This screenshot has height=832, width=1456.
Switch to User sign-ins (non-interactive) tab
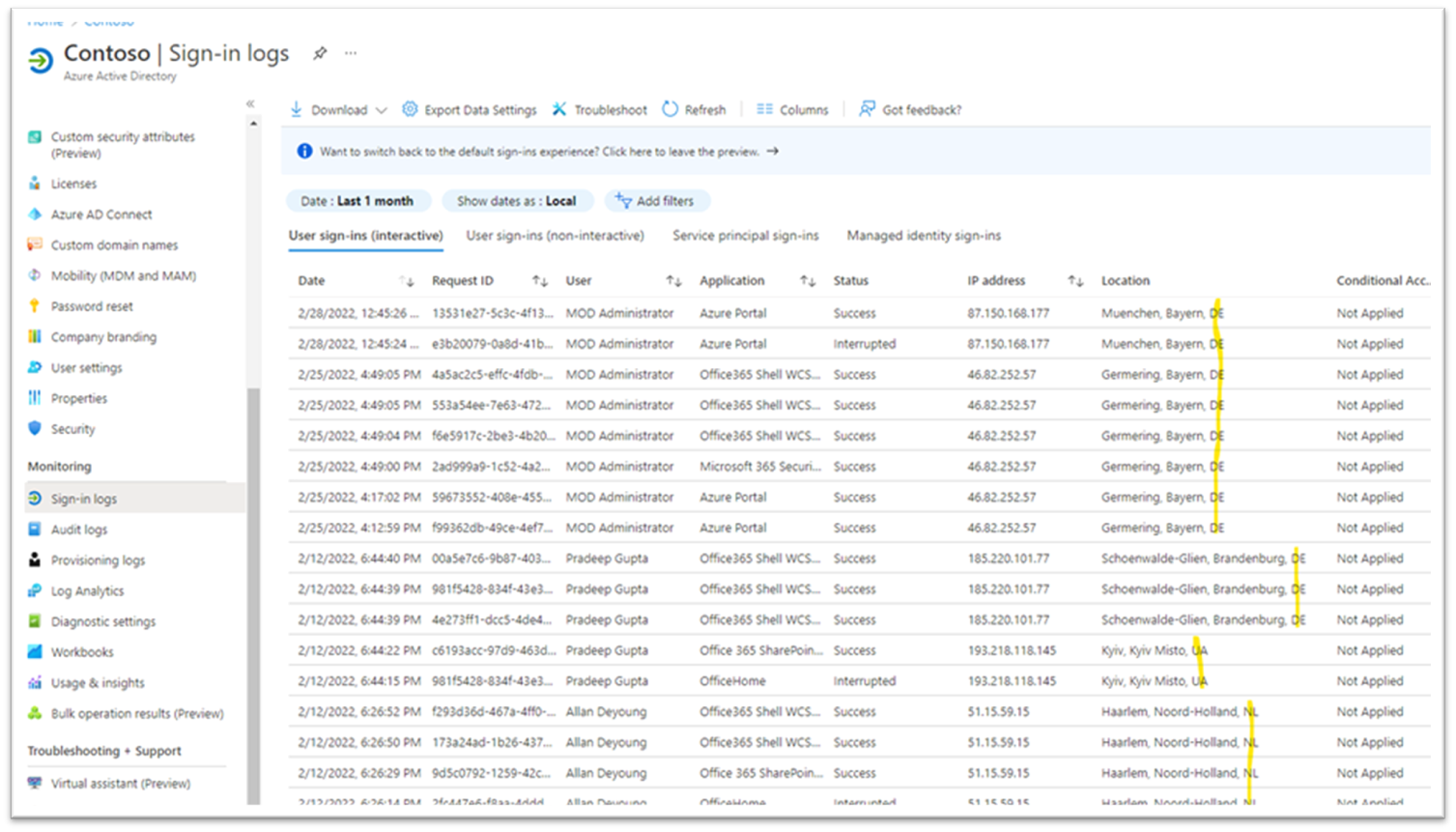555,236
